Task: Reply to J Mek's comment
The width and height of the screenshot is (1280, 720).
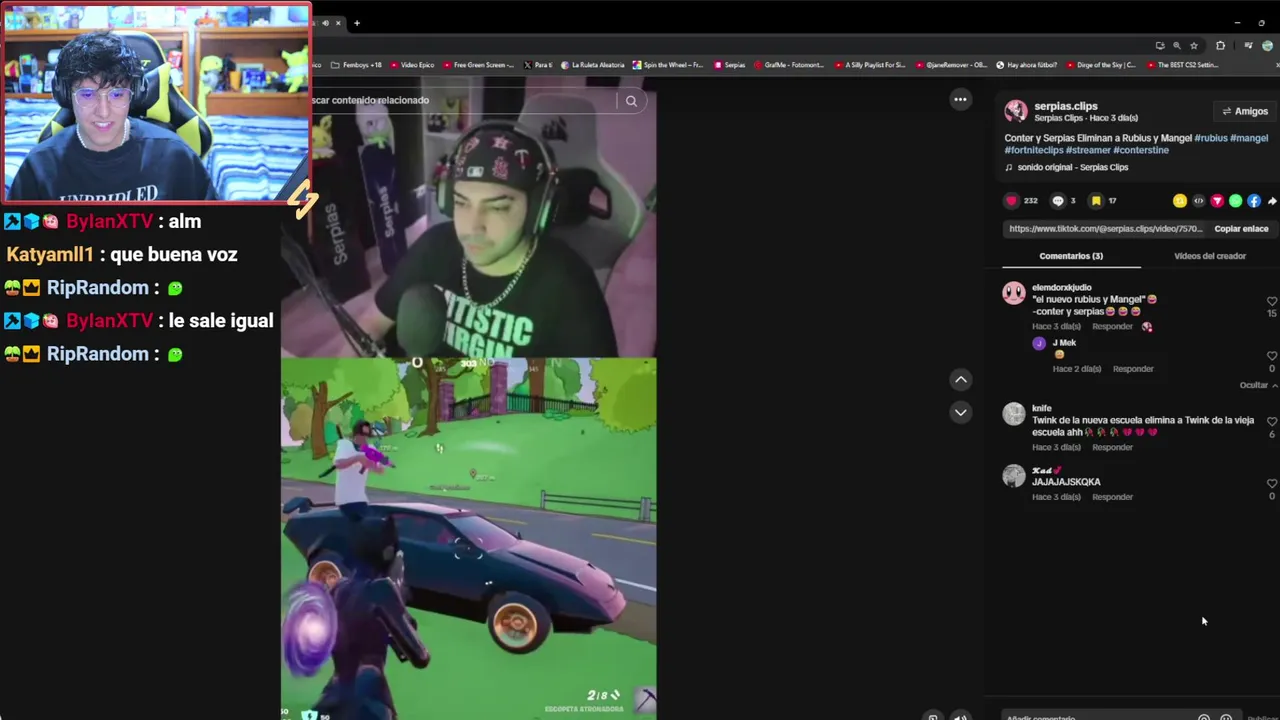Action: tap(1133, 369)
